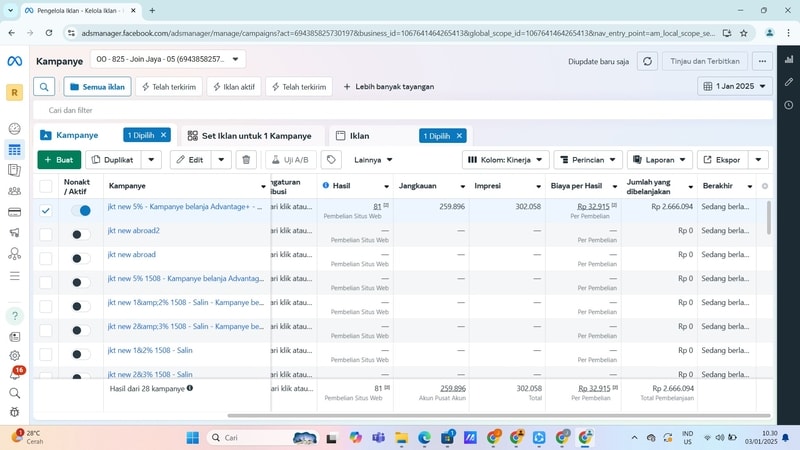Open the ad account selector dropdown
The height and width of the screenshot is (450, 800).
[x=168, y=59]
